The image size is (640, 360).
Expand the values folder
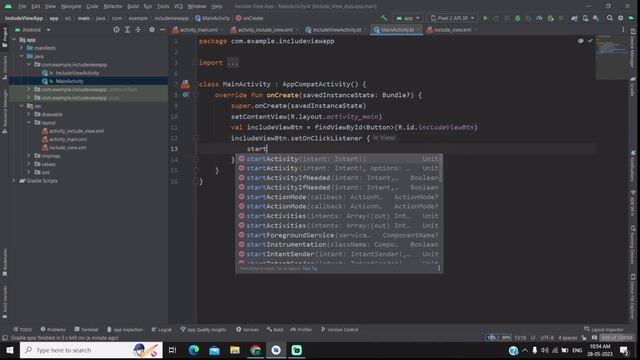(29, 164)
